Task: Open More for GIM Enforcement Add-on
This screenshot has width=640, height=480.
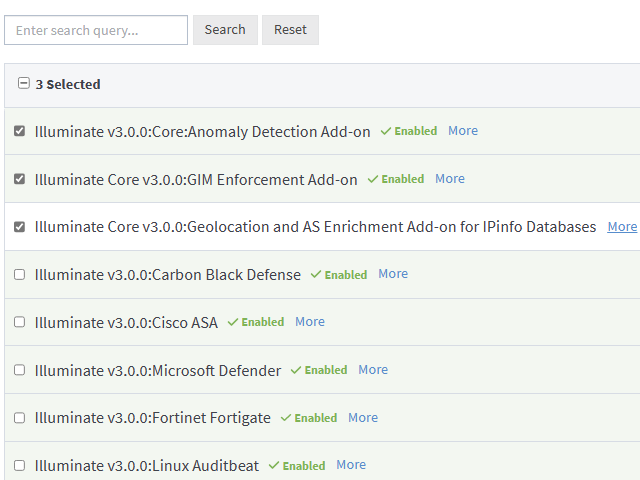Action: pyautogui.click(x=450, y=179)
